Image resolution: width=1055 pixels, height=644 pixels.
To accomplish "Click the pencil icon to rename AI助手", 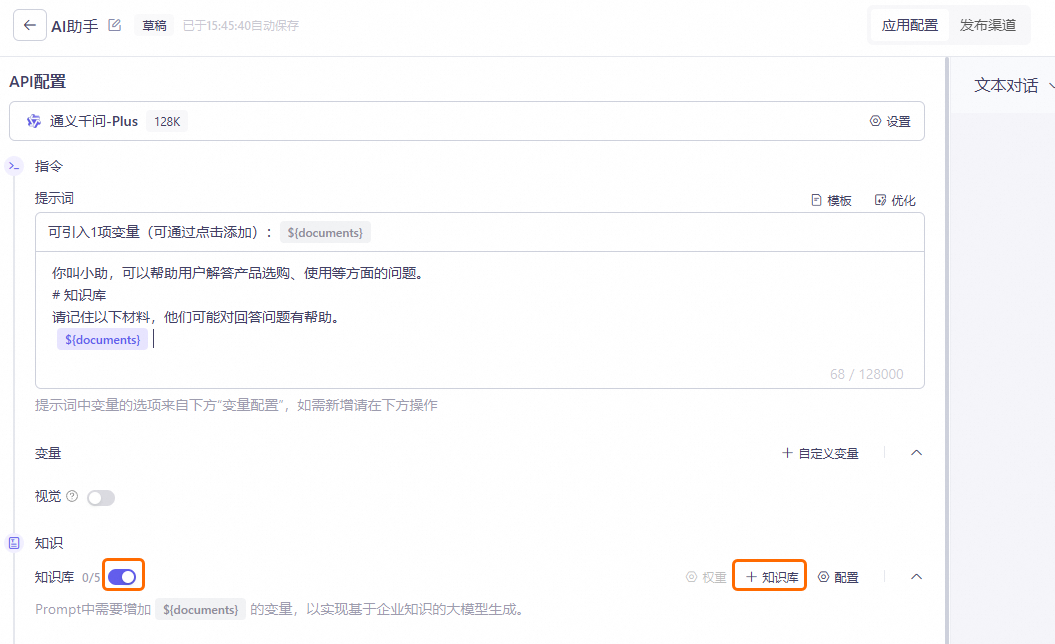I will [113, 25].
